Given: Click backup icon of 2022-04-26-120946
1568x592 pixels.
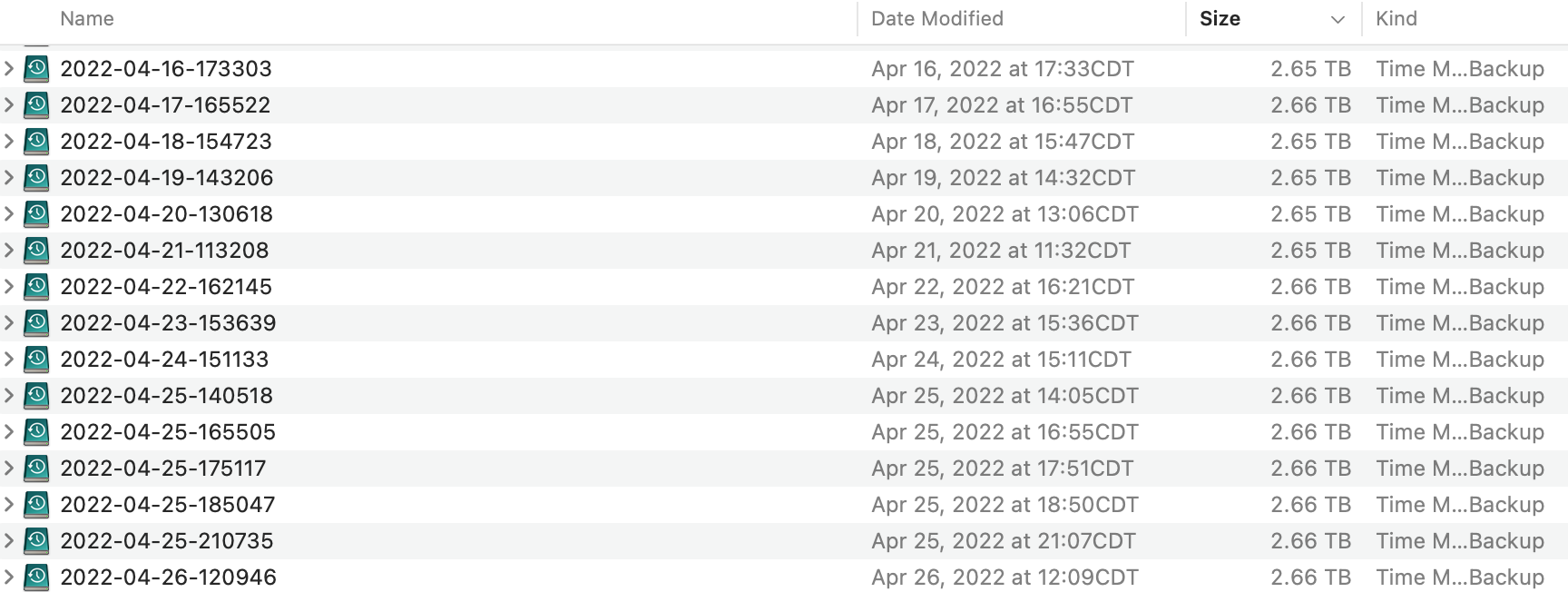Looking at the screenshot, I should point(36,577).
